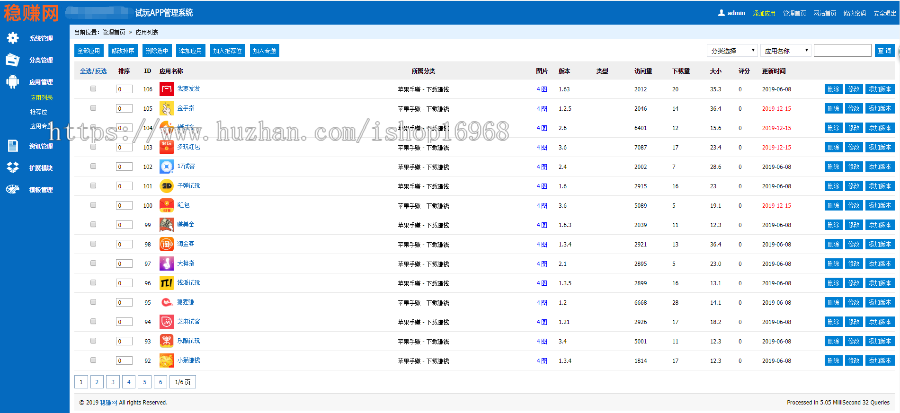Click the red envelope app icon, ID 103

click(166, 147)
